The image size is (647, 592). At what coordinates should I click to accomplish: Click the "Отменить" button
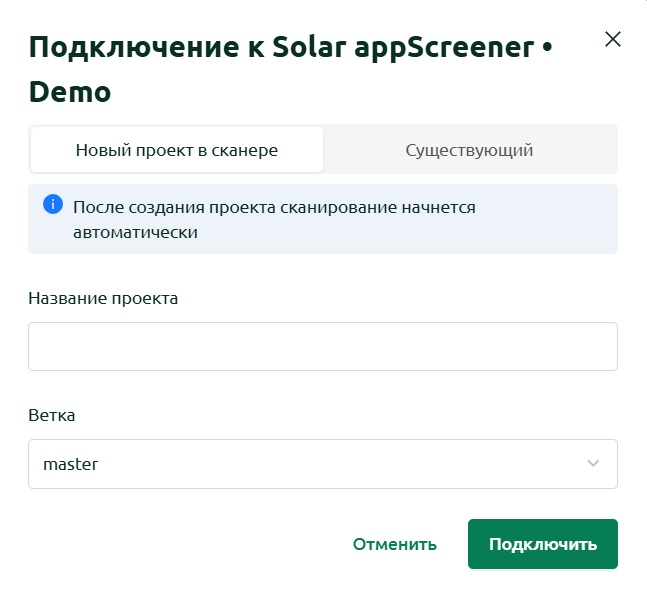click(394, 544)
